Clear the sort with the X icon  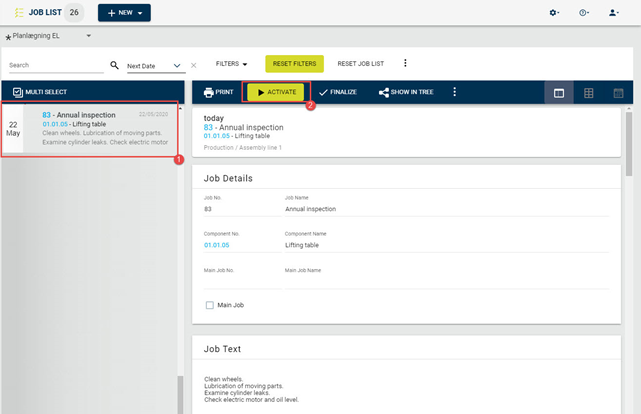pos(194,65)
